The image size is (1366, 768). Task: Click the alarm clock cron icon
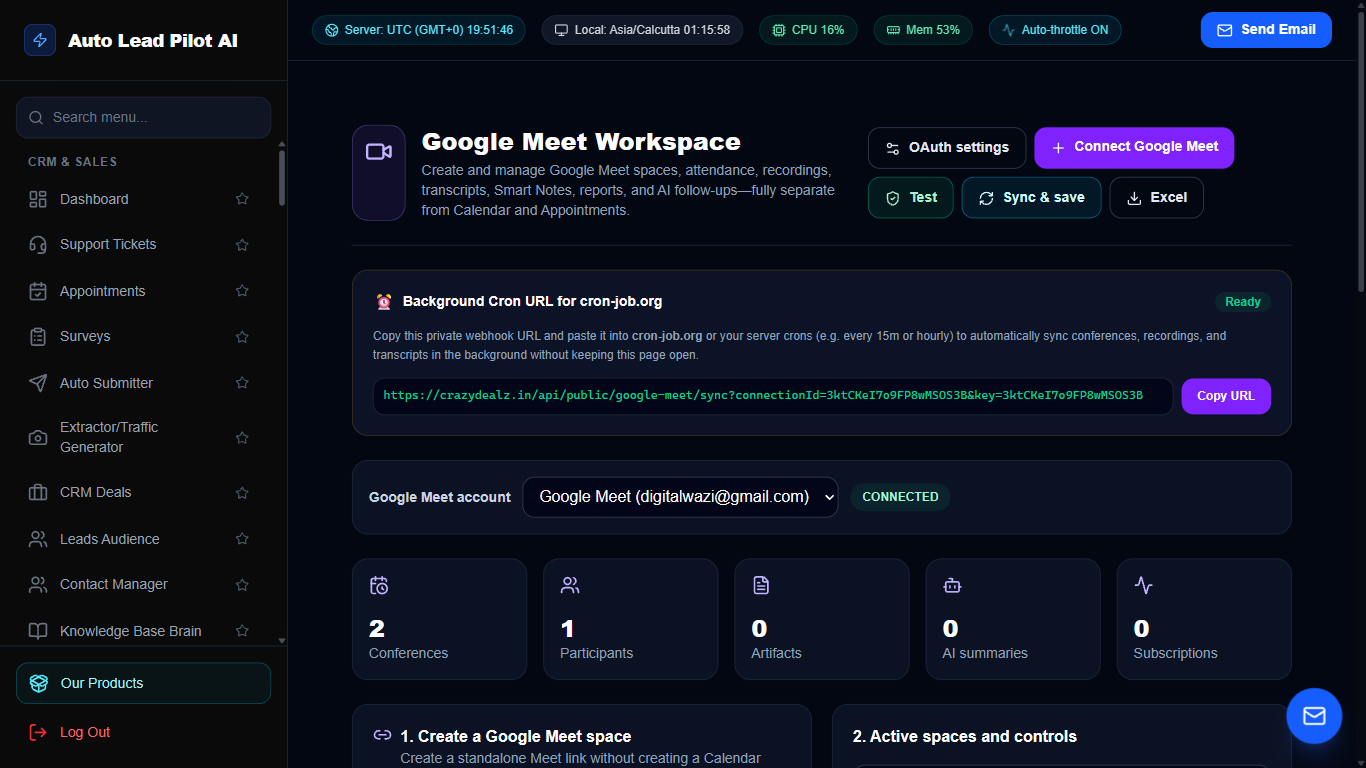click(384, 301)
